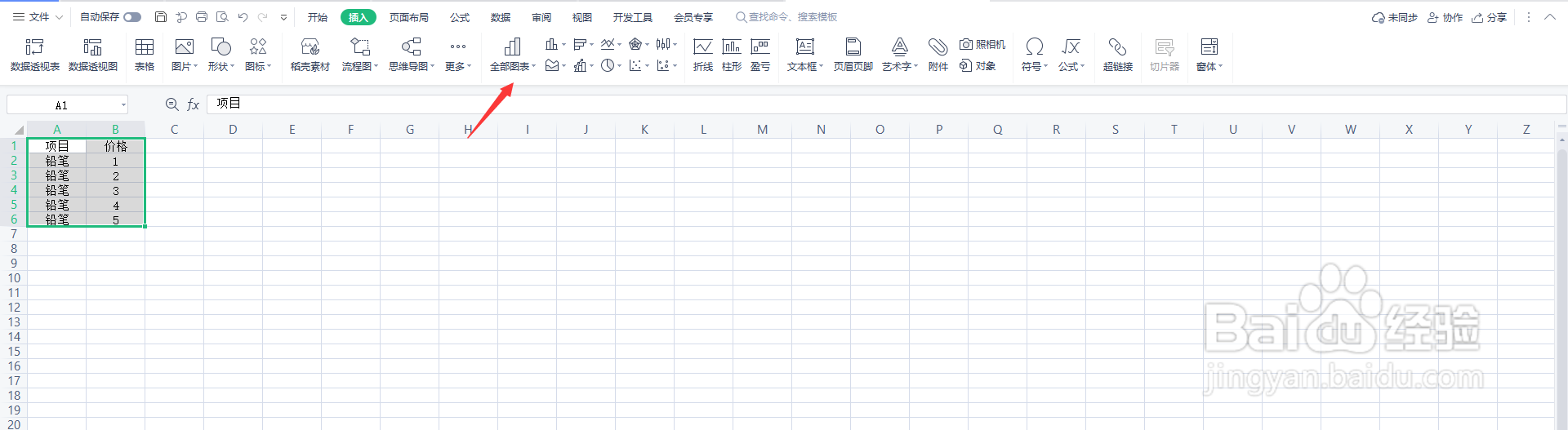Switch to the 审阅 review tab
The image size is (1568, 430).
(x=541, y=17)
